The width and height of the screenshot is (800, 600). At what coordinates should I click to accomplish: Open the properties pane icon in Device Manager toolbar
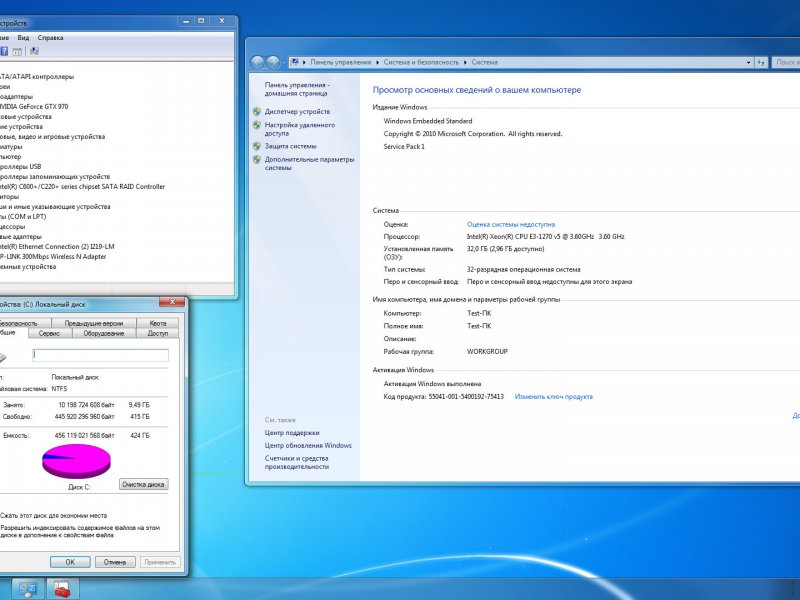17,51
